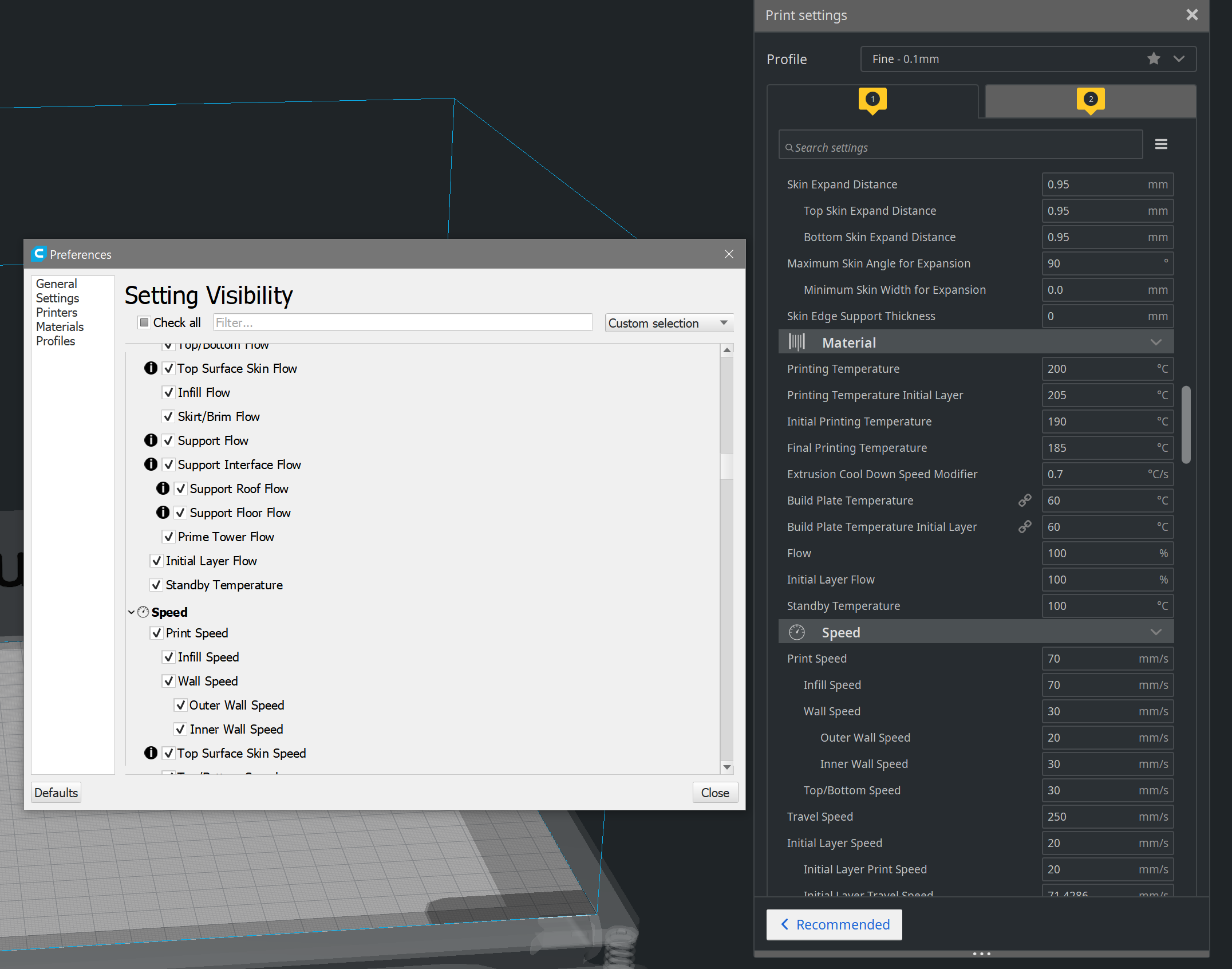
Task: Click the Defaults button
Action: click(x=56, y=793)
